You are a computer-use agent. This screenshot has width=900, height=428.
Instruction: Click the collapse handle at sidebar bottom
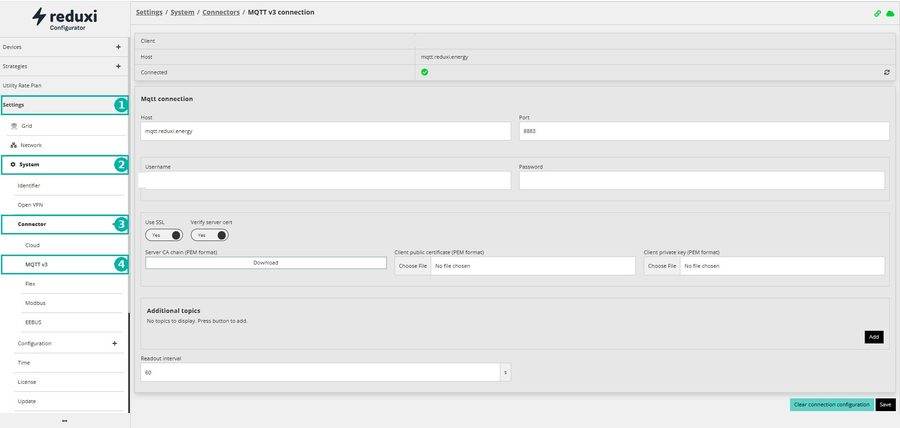64,421
